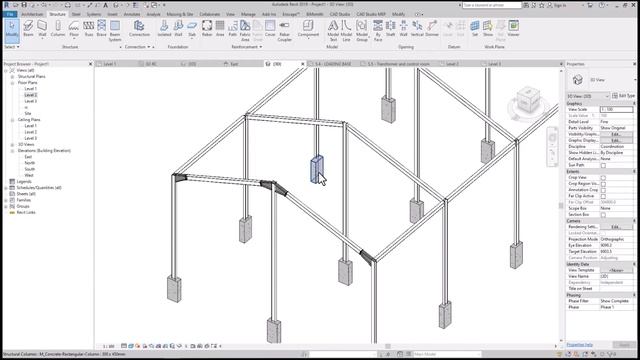640x360 pixels.
Task: Switch to Massing & Site tab
Action: click(x=180, y=14)
